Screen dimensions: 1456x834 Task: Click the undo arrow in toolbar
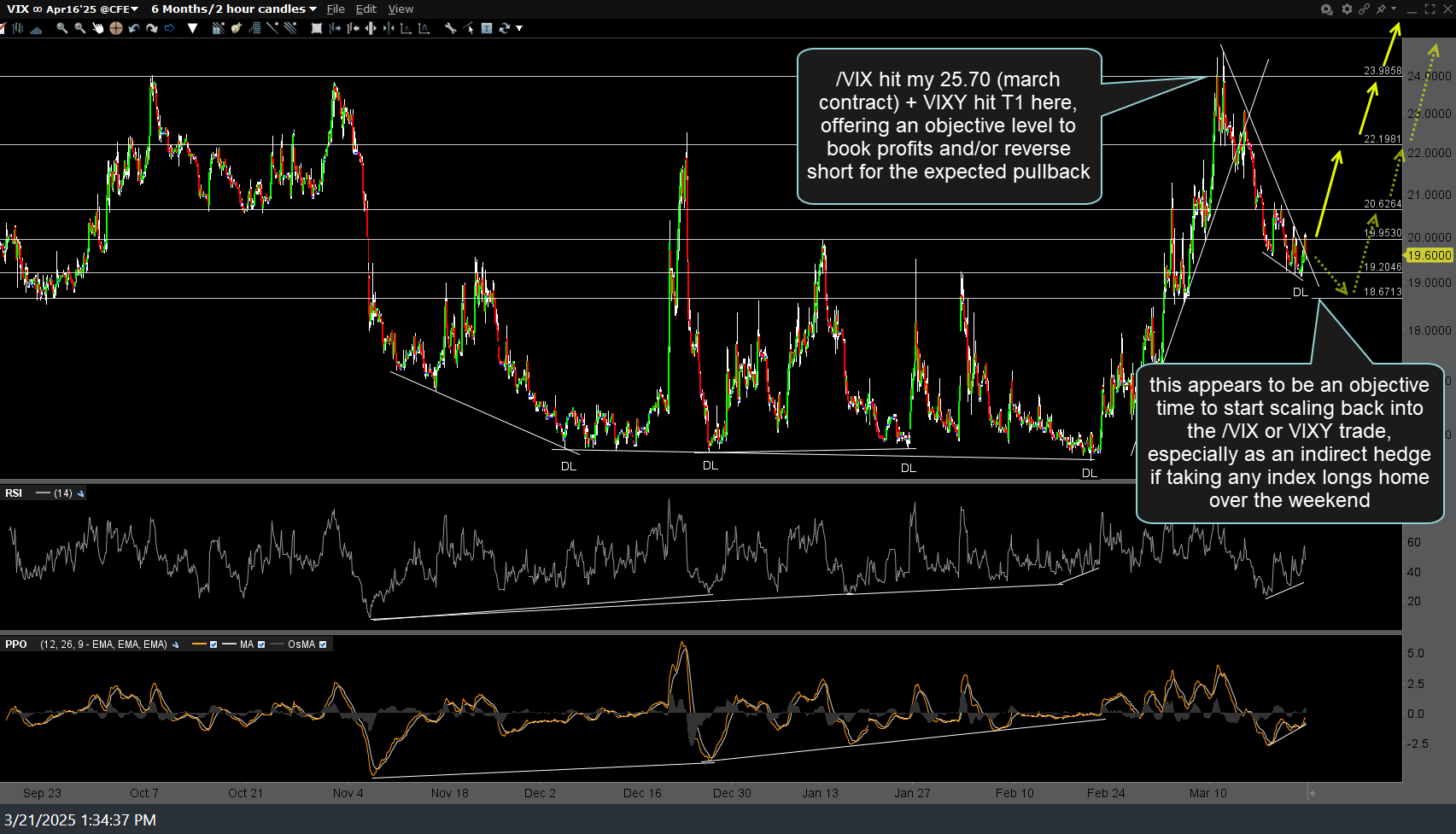tap(134, 28)
